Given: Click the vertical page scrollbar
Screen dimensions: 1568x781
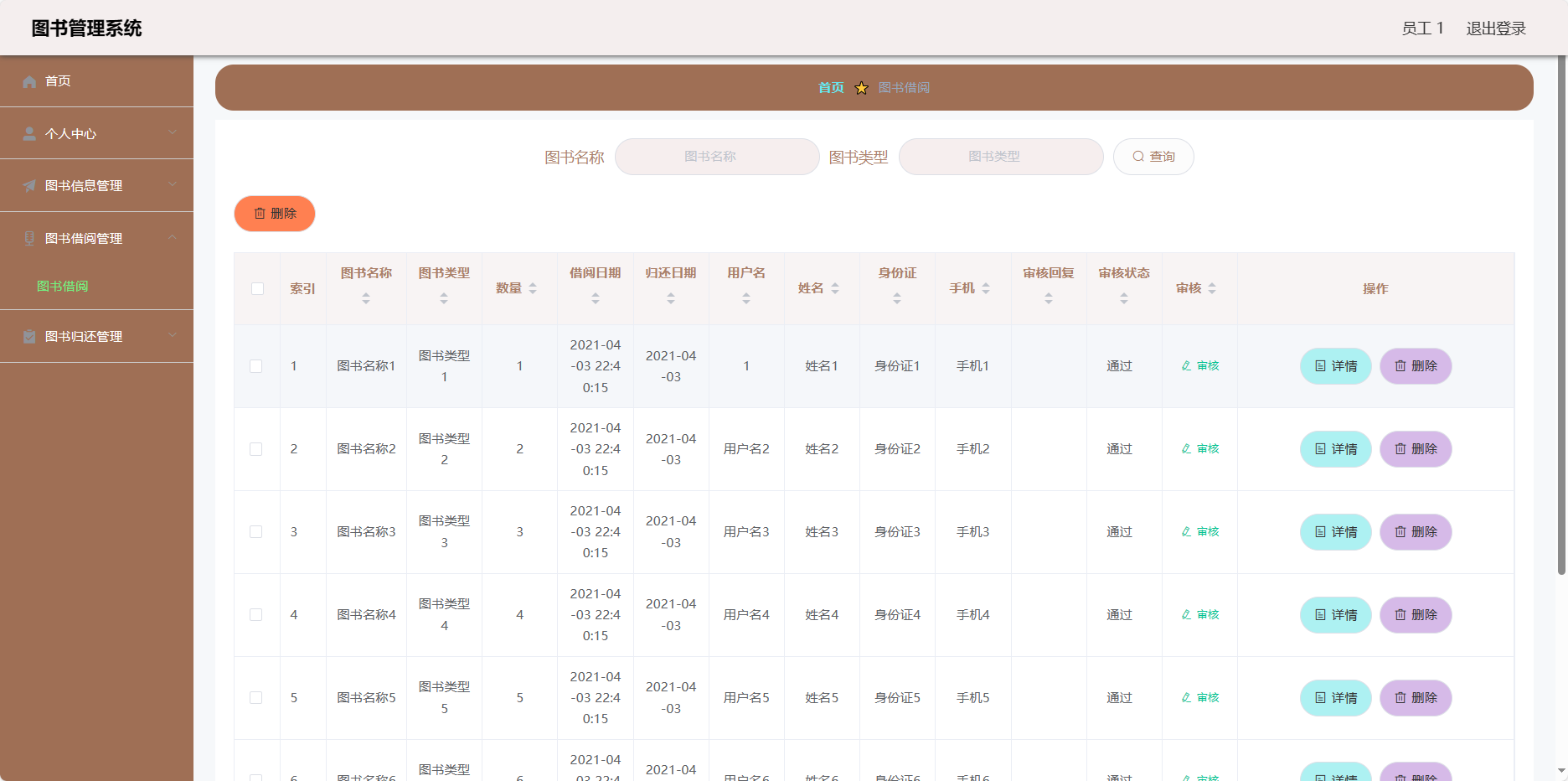Looking at the screenshot, I should point(1561,315).
